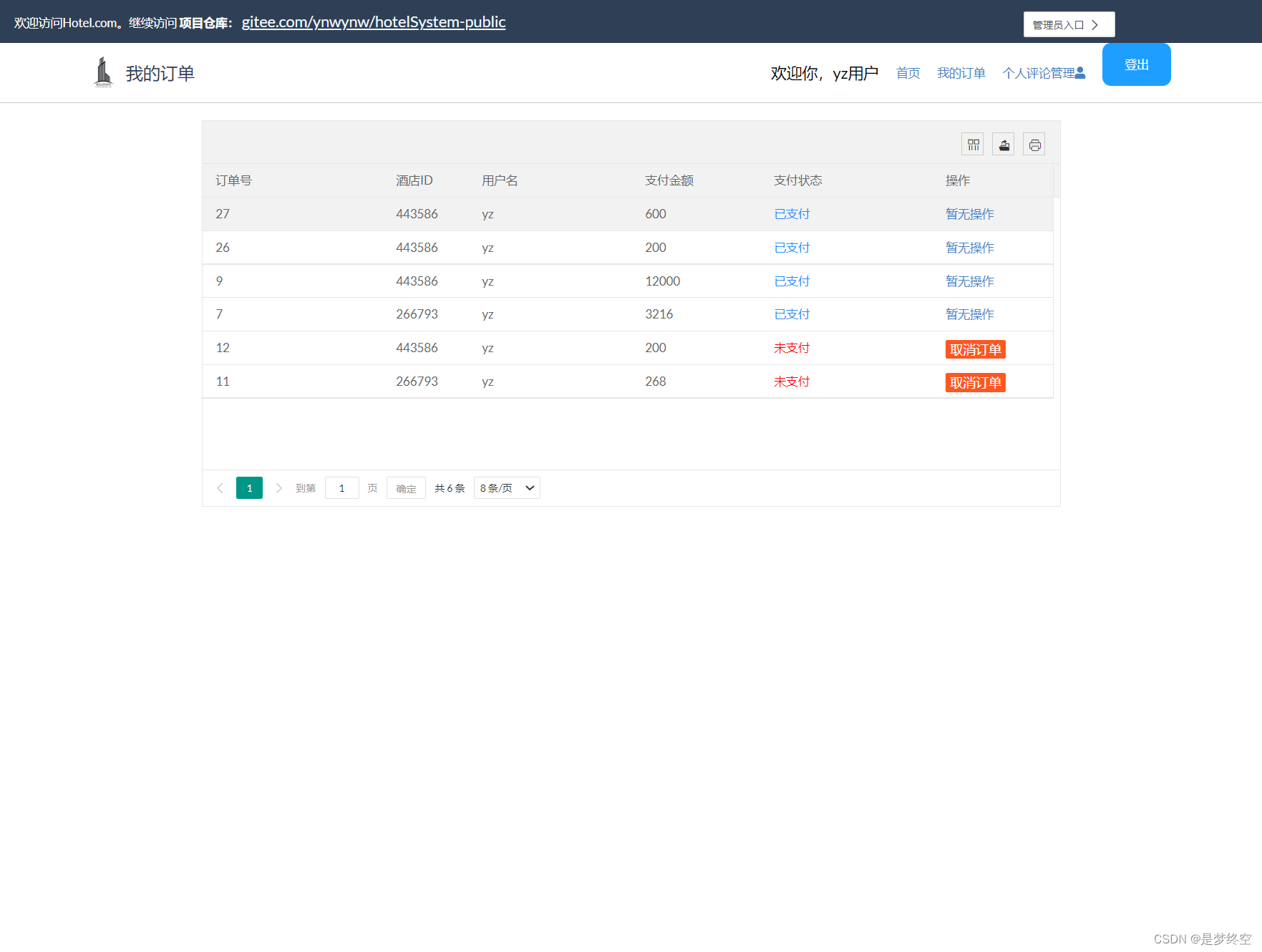Click hotel ID 443586 in order 9 row
The width and height of the screenshot is (1262, 952).
417,281
